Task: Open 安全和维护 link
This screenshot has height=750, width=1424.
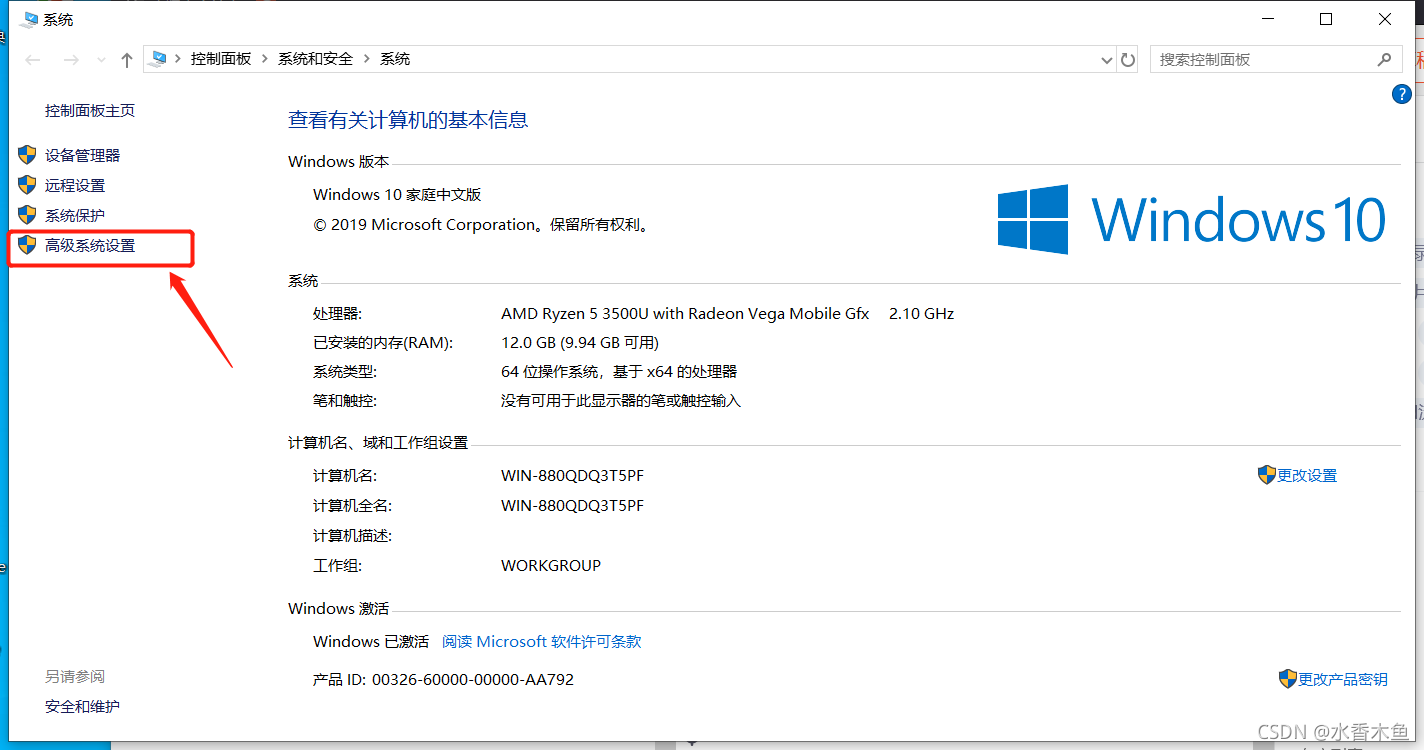Action: tap(82, 707)
